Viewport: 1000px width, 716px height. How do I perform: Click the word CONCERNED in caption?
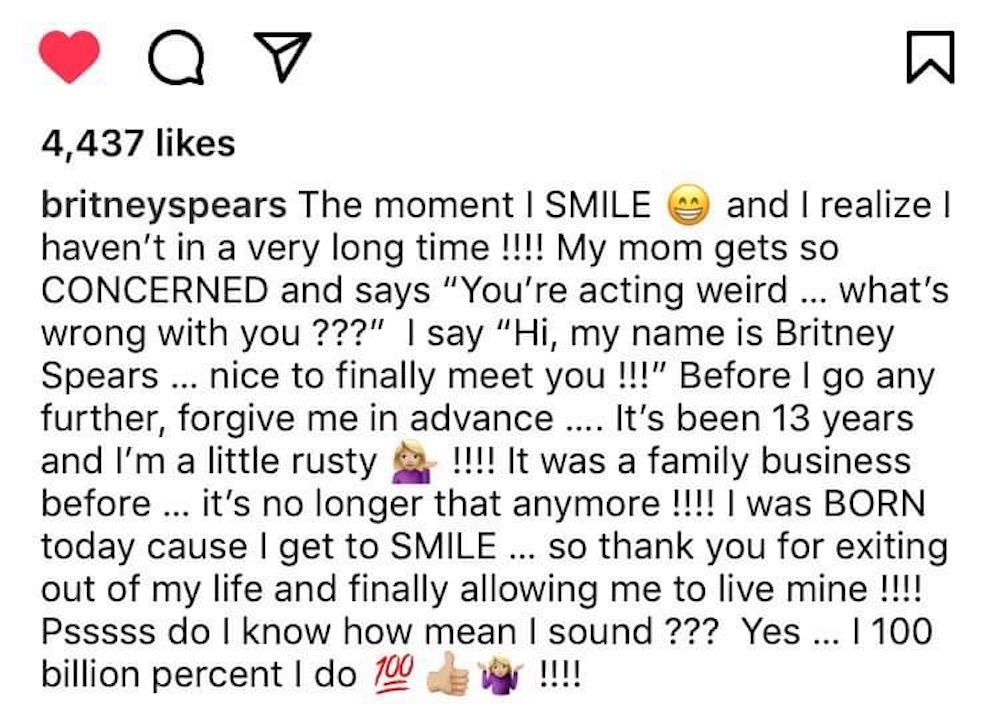click(x=154, y=291)
